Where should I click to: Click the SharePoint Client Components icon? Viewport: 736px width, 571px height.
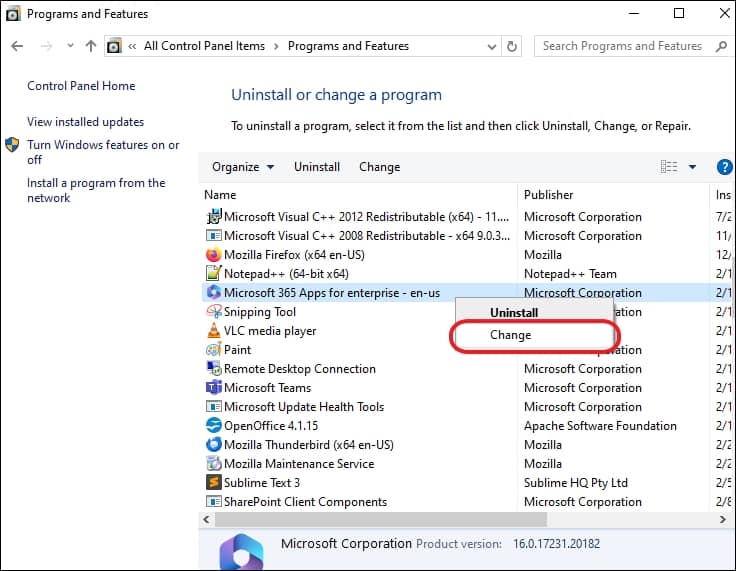point(214,502)
